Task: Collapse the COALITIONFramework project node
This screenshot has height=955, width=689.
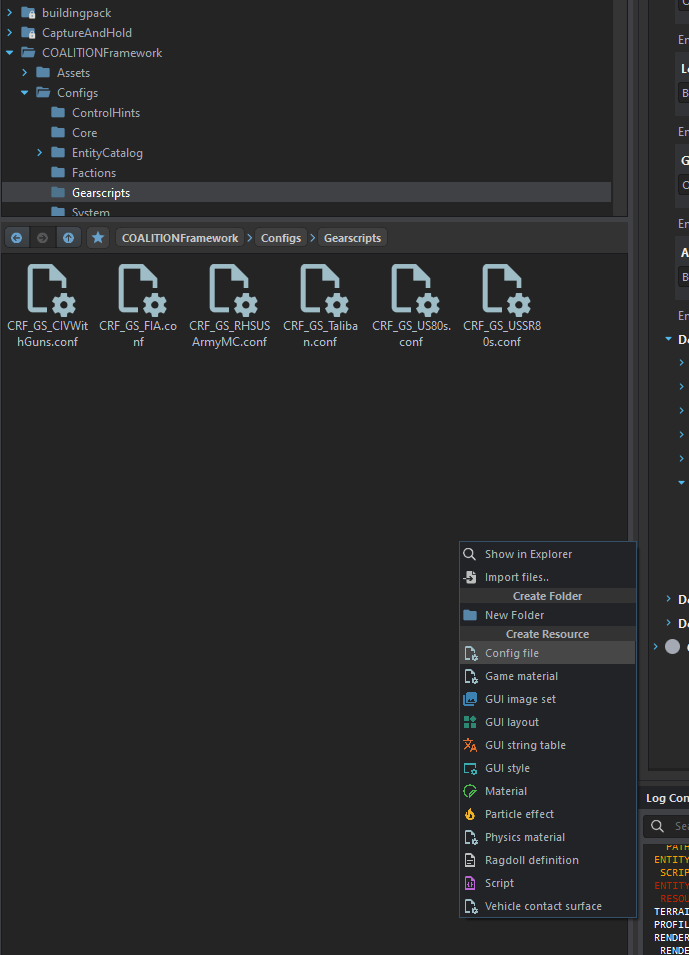Action: click(10, 53)
